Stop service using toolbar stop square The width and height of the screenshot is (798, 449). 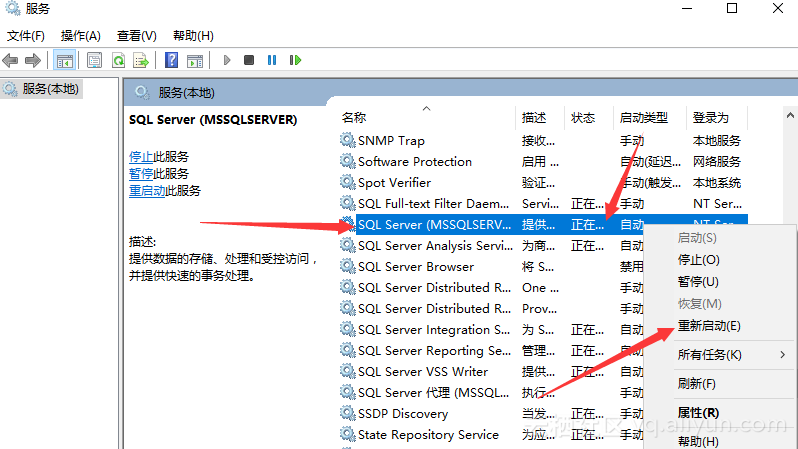point(249,60)
